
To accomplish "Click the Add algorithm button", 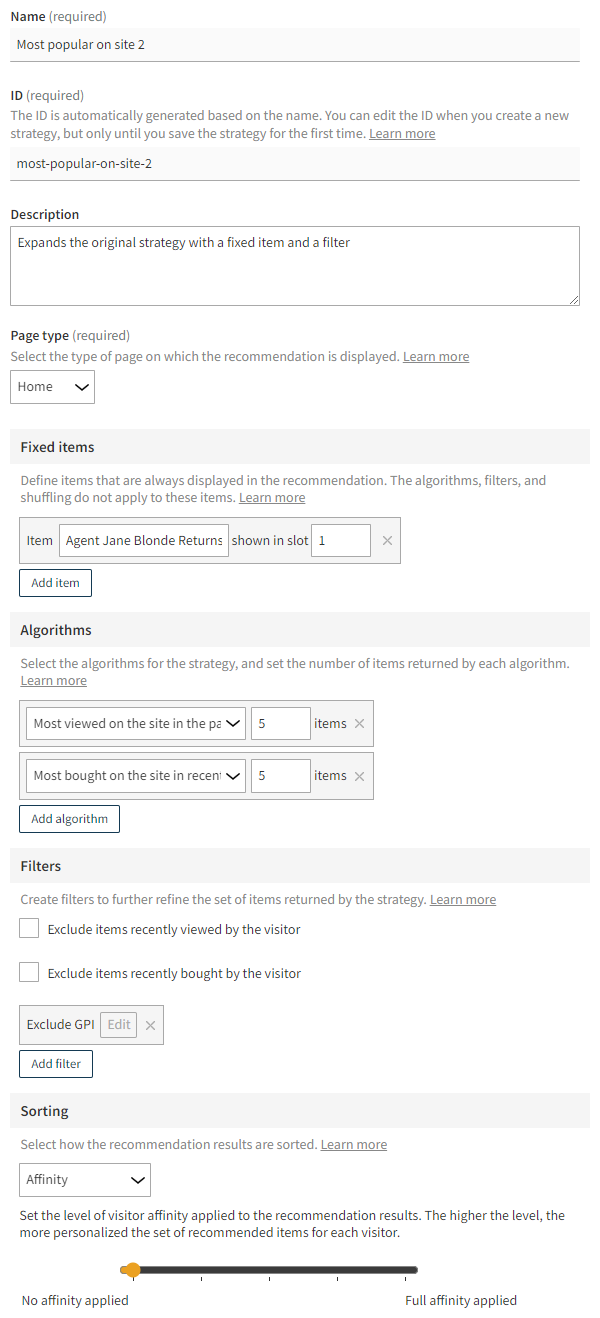I will pos(69,818).
